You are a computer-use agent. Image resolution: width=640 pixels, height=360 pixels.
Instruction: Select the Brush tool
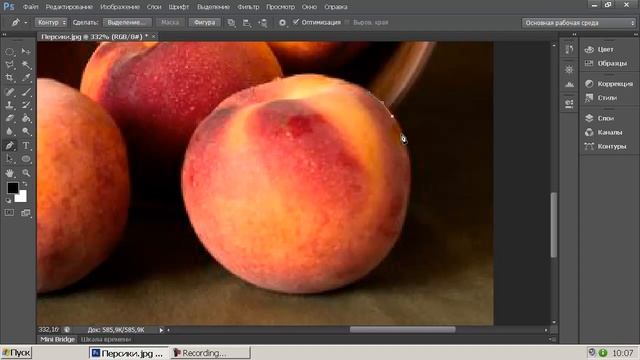26,92
